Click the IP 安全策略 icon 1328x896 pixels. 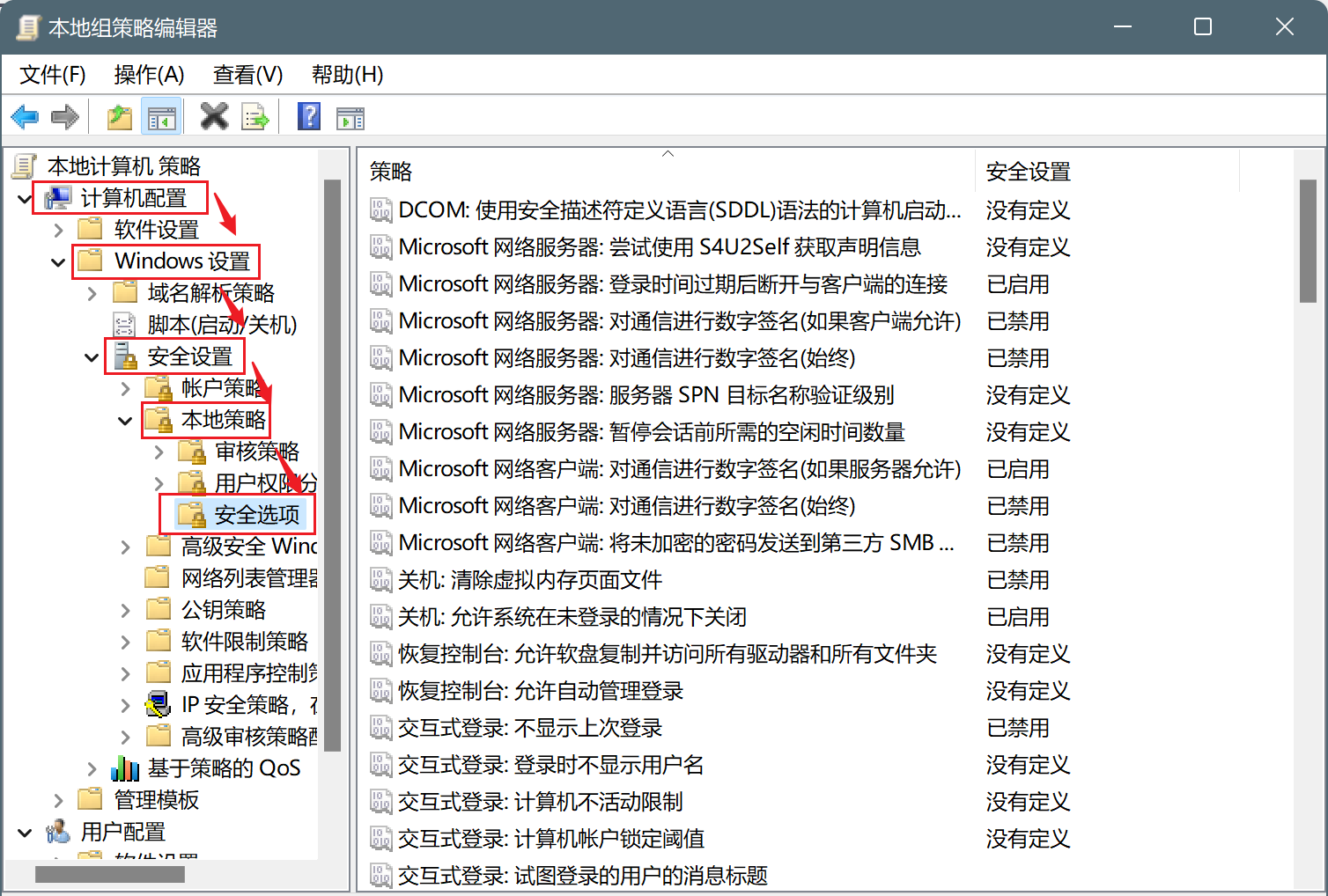[x=159, y=704]
